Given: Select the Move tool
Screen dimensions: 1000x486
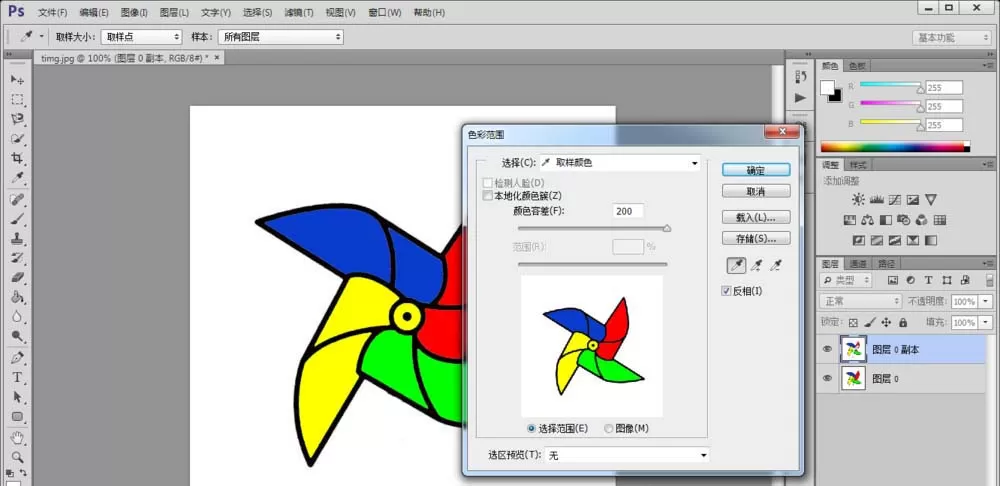Looking at the screenshot, I should click(17, 80).
